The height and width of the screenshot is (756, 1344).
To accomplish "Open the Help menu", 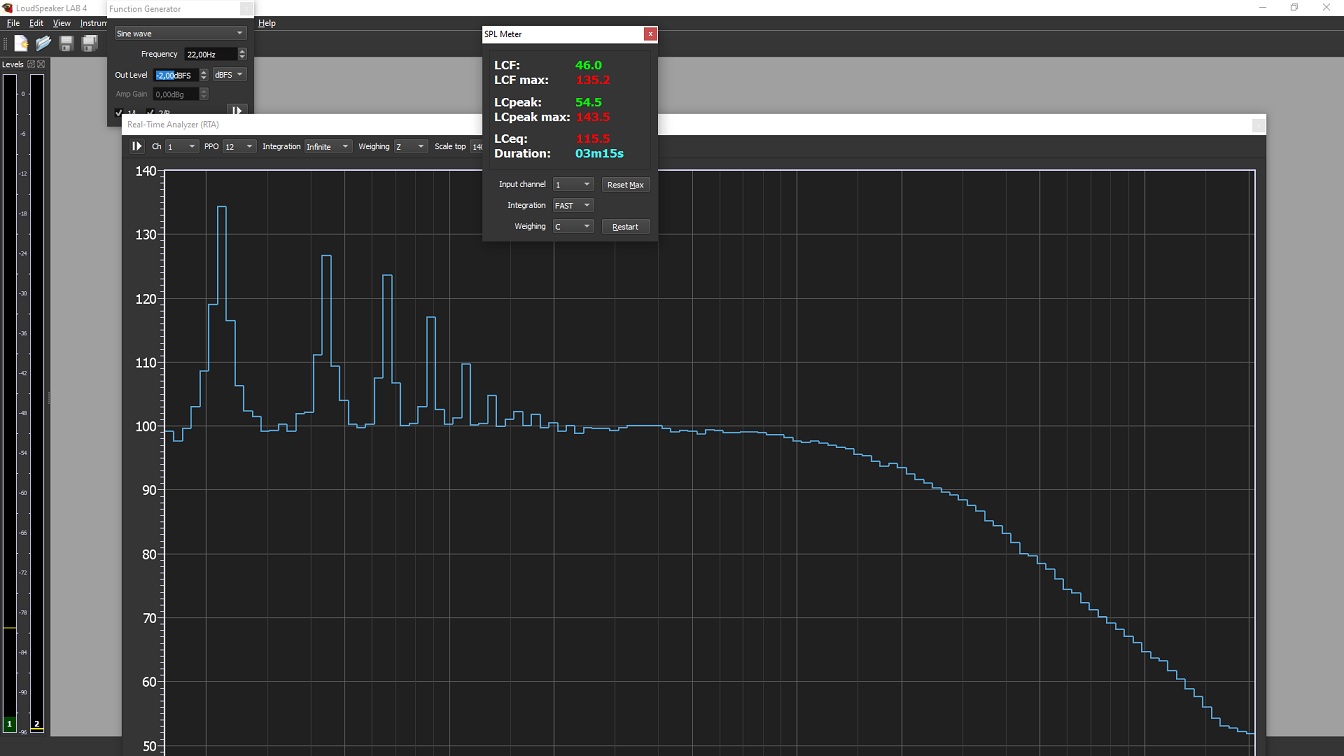I will pos(267,23).
